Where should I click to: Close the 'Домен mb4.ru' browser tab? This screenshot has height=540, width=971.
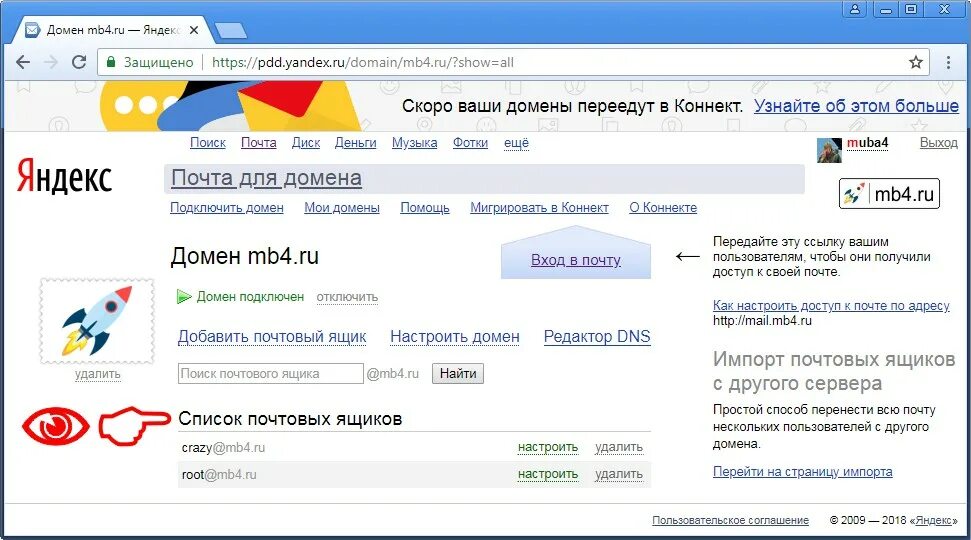(194, 30)
